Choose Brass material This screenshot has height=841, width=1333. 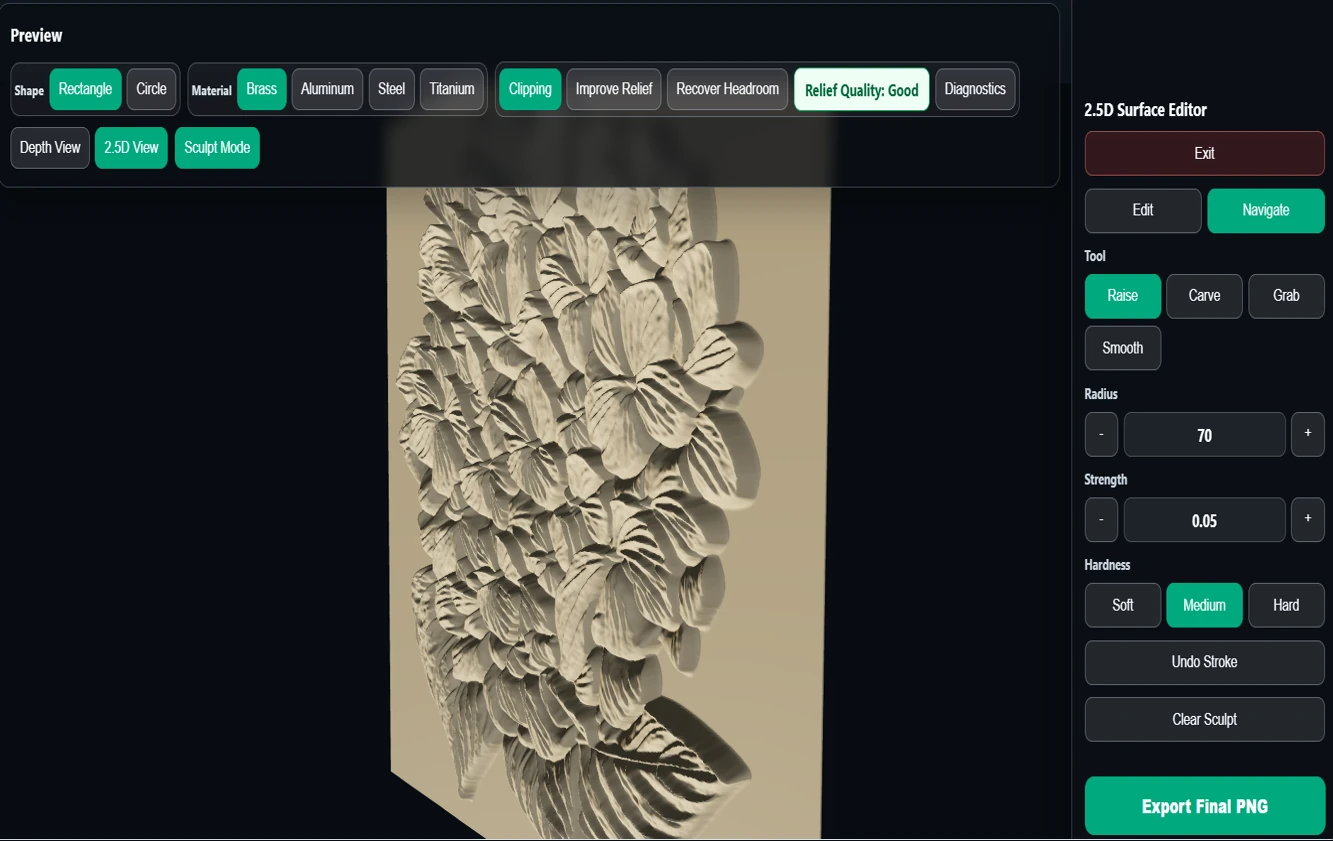click(x=262, y=89)
